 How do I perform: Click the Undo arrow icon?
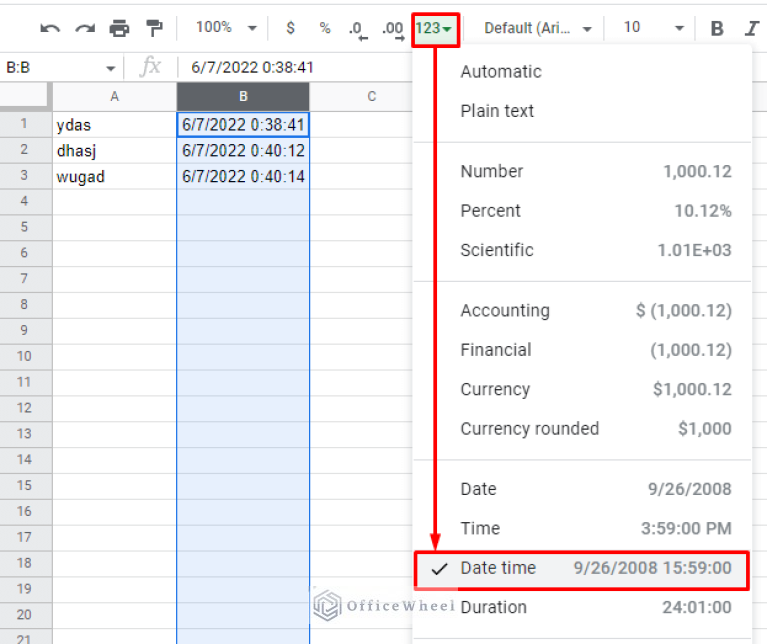click(50, 28)
